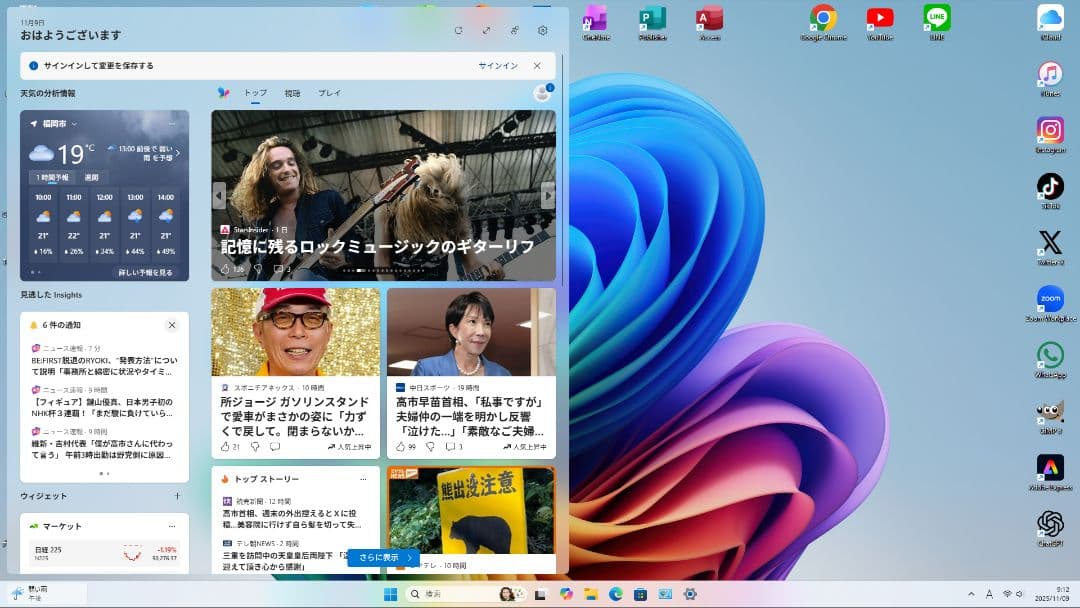Dislike the 所ジョージ gas station article
The height and width of the screenshot is (608, 1080).
pyautogui.click(x=255, y=446)
